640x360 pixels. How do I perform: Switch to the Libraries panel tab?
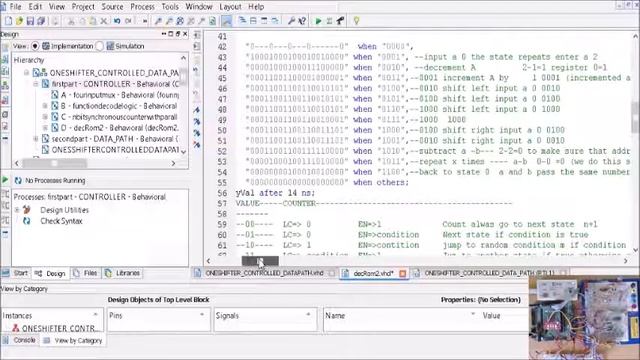click(123, 273)
